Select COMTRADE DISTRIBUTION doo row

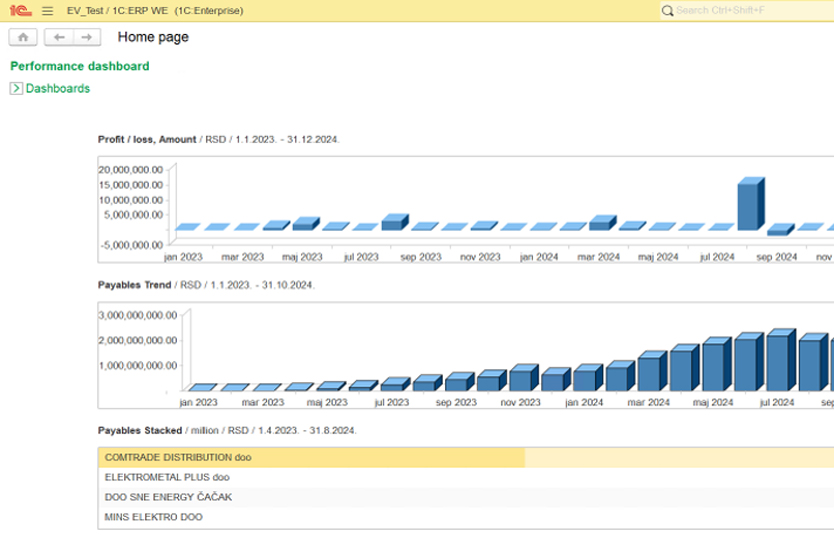click(x=466, y=458)
